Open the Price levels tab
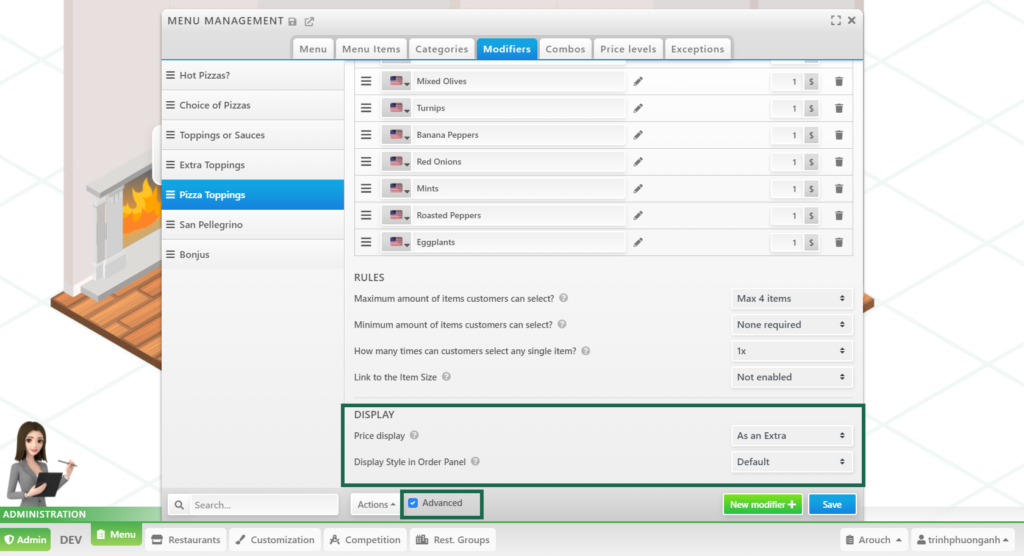 pos(628,49)
